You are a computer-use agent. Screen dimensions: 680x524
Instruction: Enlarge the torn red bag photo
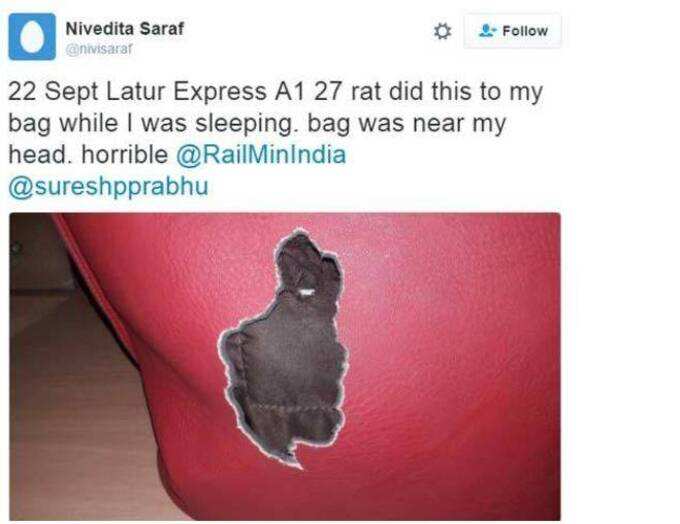coord(285,367)
